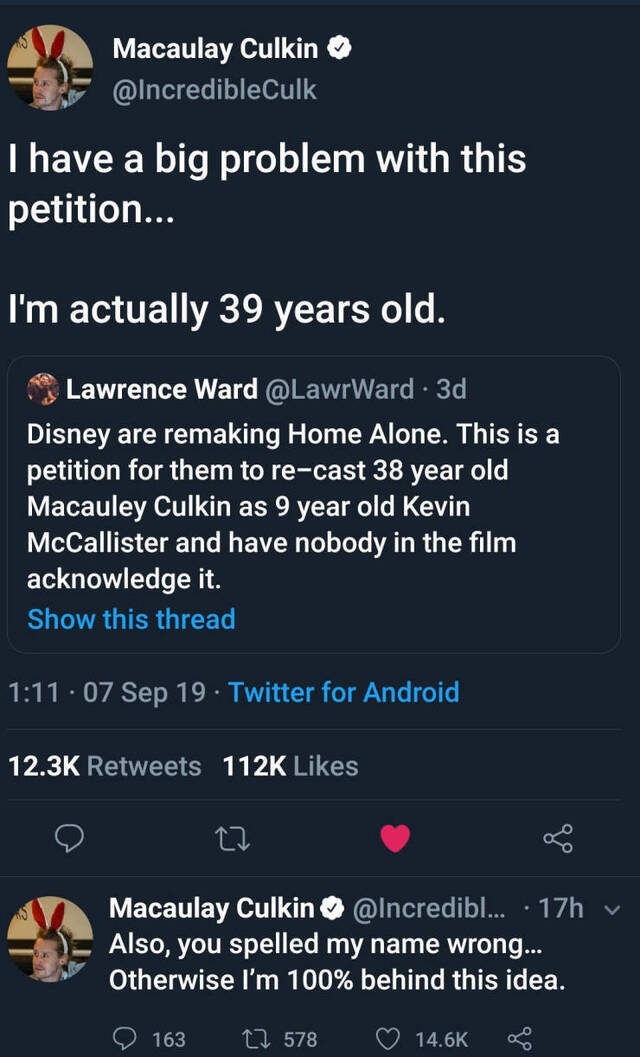Unlike the tweet via red heart

point(396,838)
